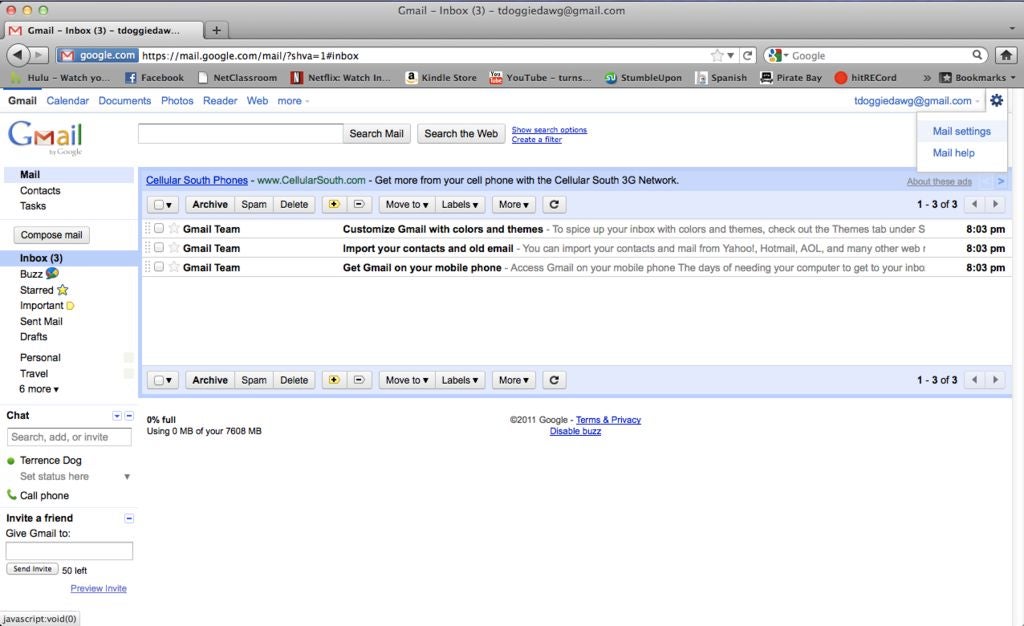Expand the more menu in top navigation
The image size is (1024, 626).
[293, 101]
